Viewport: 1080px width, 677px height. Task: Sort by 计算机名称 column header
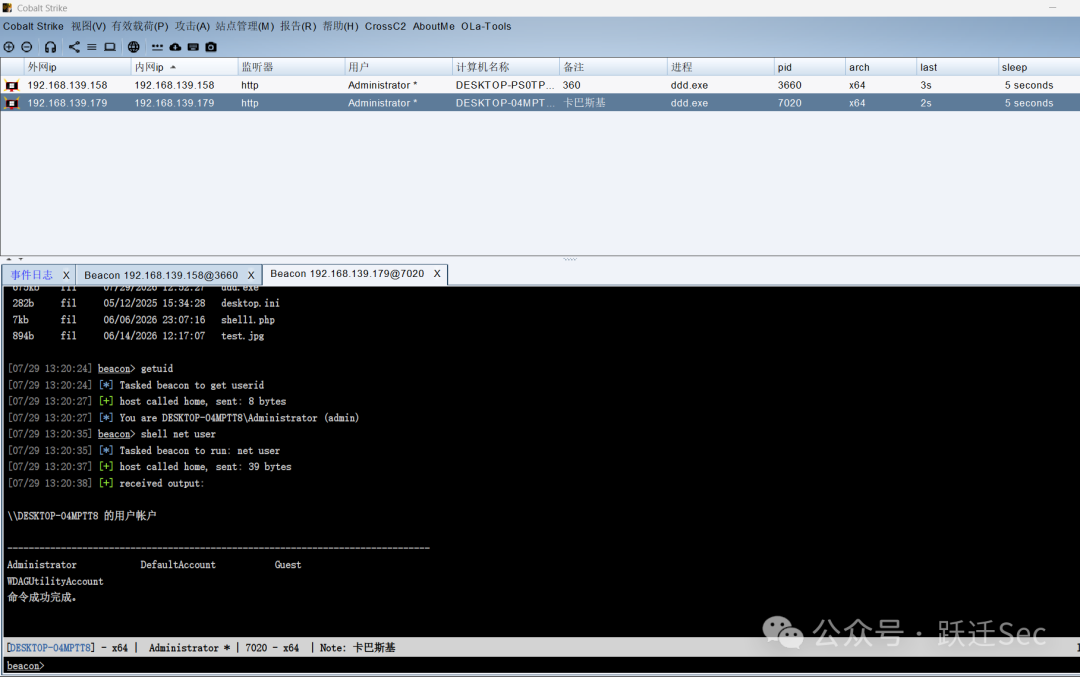506,67
